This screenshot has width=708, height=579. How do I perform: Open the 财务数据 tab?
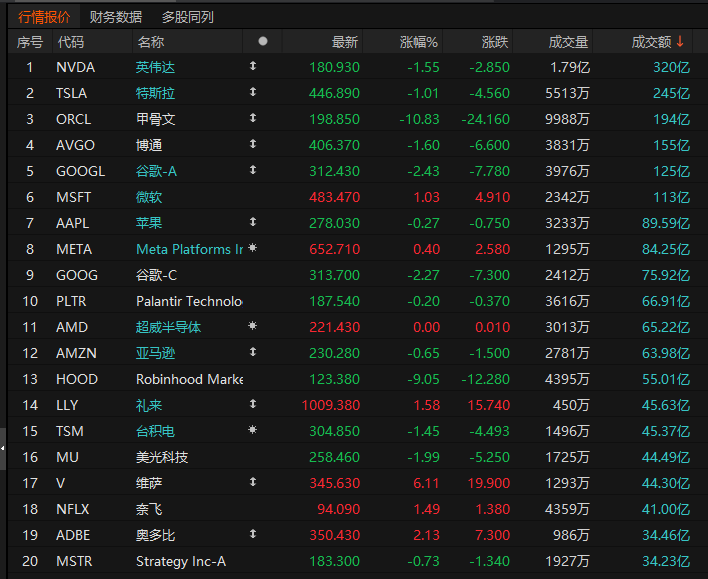[x=116, y=17]
